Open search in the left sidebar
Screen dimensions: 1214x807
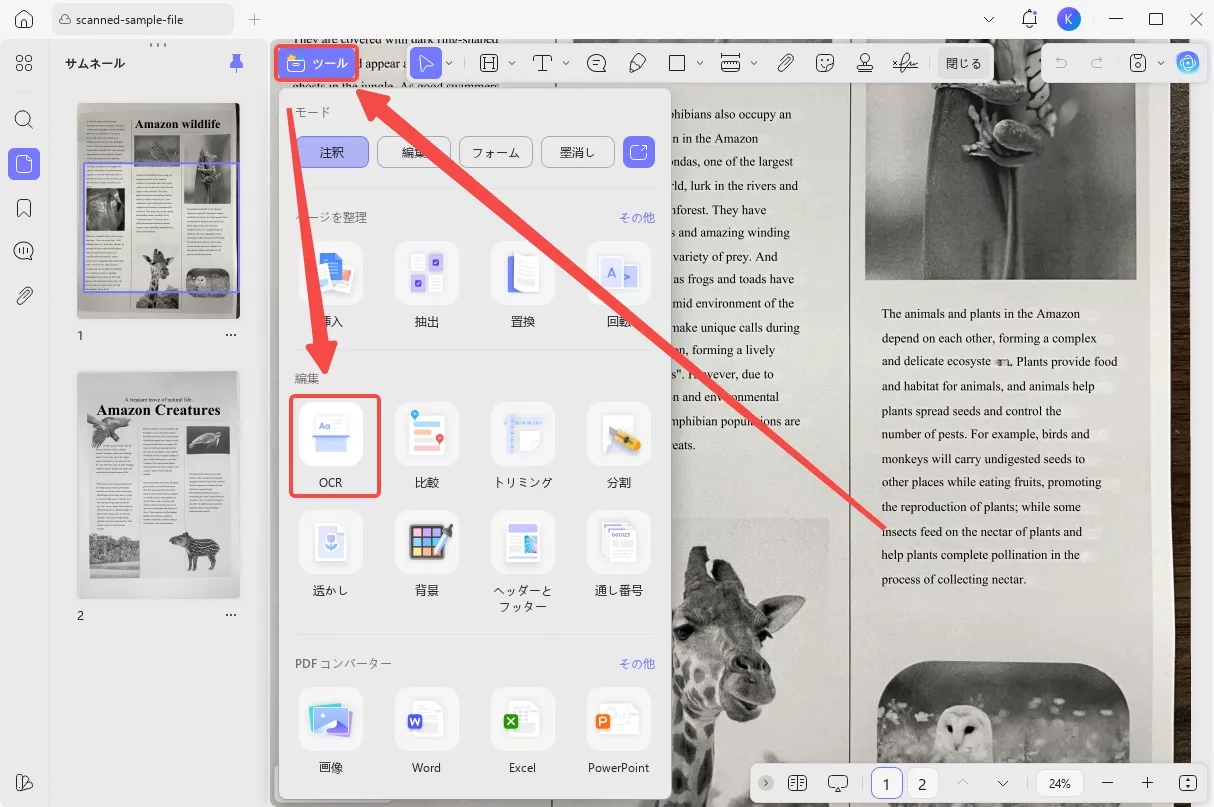(x=24, y=119)
